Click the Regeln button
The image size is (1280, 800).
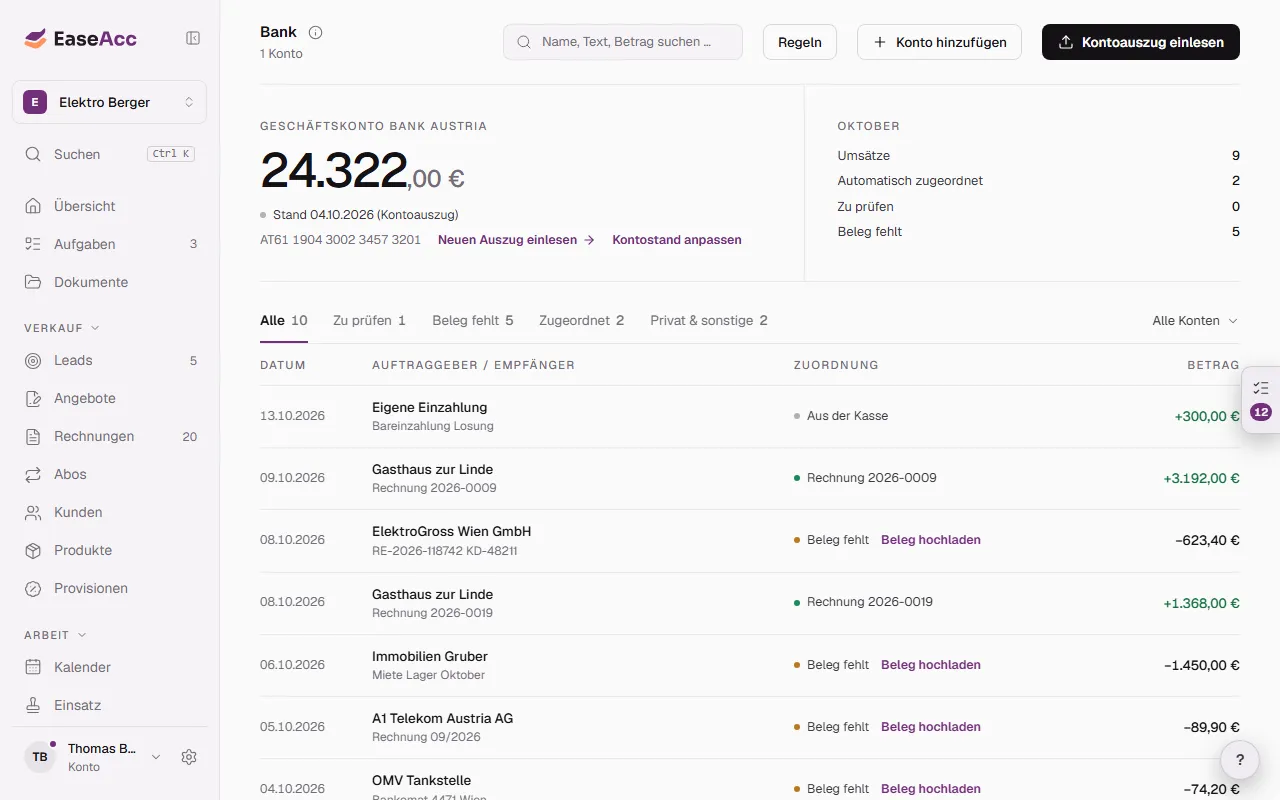coord(800,42)
